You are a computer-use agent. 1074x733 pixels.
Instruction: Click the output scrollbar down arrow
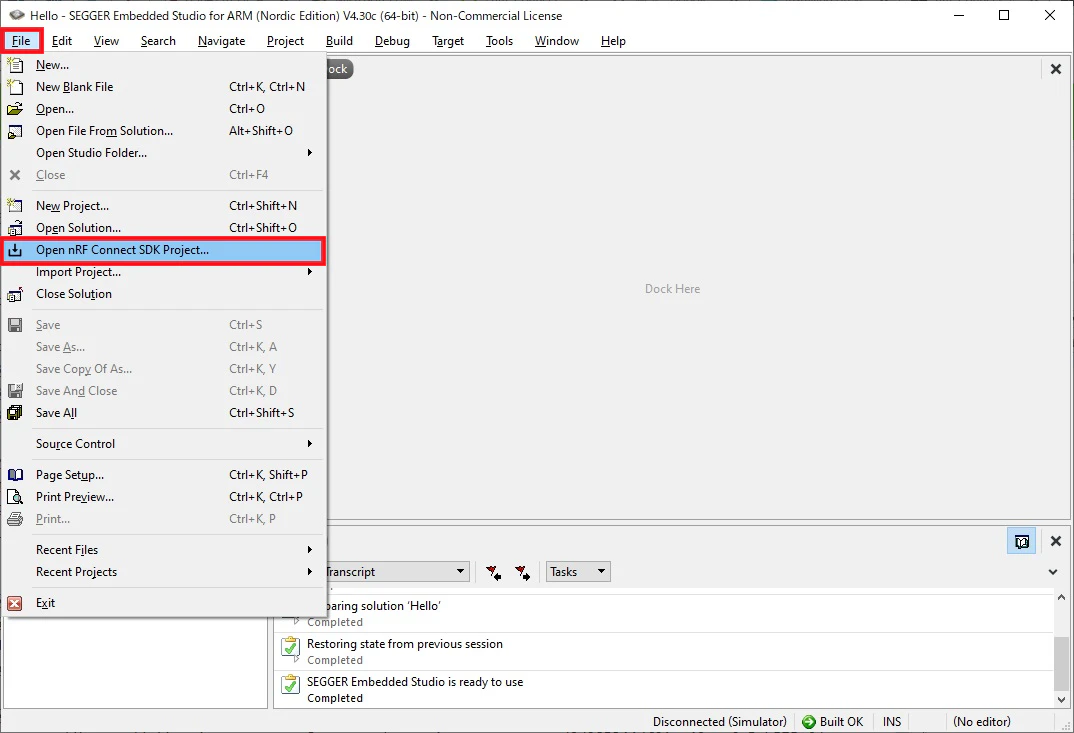1061,700
